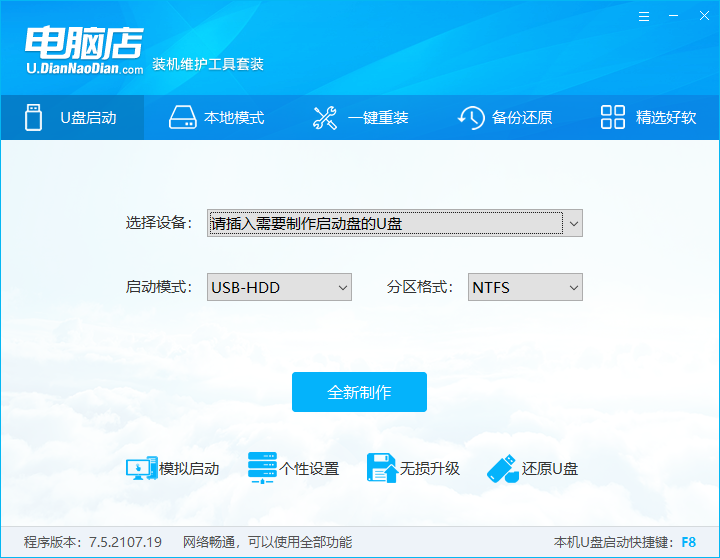720x558 pixels.
Task: Click the 本机U盘启动快捷键 label
Action: (x=614, y=542)
